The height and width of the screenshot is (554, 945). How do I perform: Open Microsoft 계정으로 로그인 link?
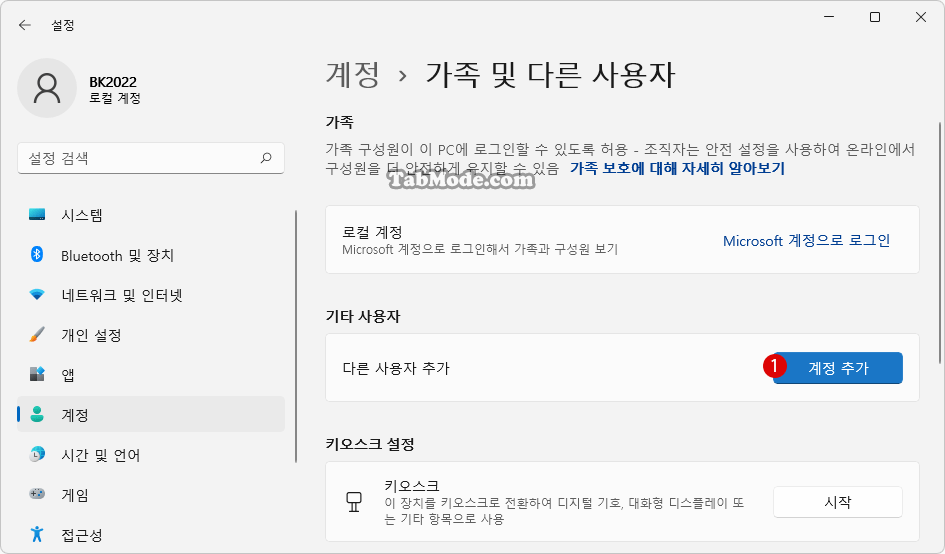[x=806, y=241]
